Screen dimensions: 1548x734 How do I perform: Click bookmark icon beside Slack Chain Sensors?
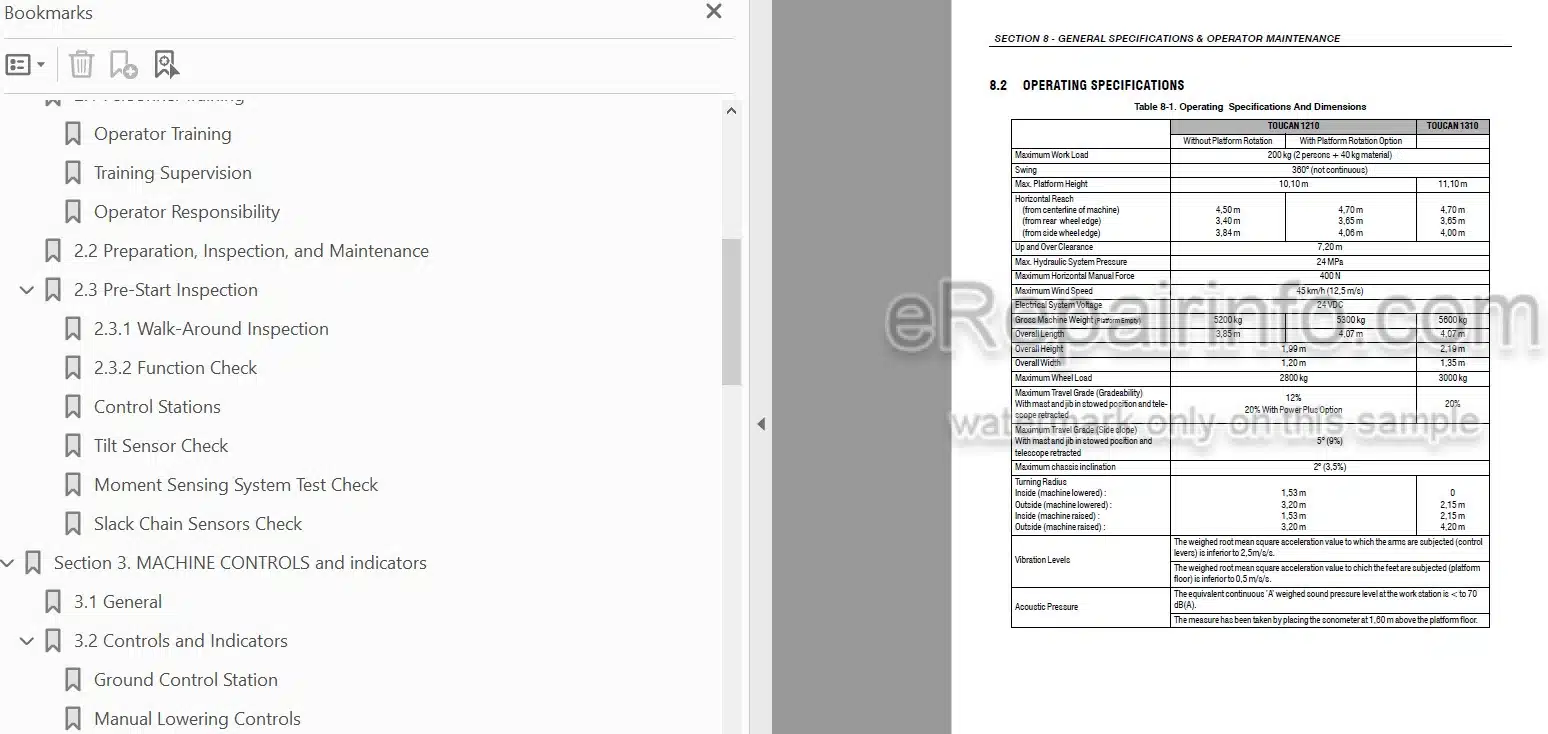pyautogui.click(x=72, y=524)
